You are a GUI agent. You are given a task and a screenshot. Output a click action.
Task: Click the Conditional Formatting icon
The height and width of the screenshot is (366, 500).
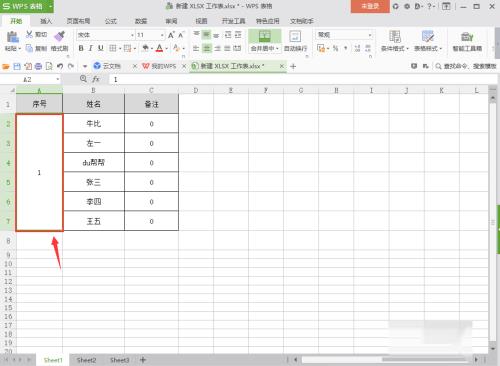[x=395, y=36]
